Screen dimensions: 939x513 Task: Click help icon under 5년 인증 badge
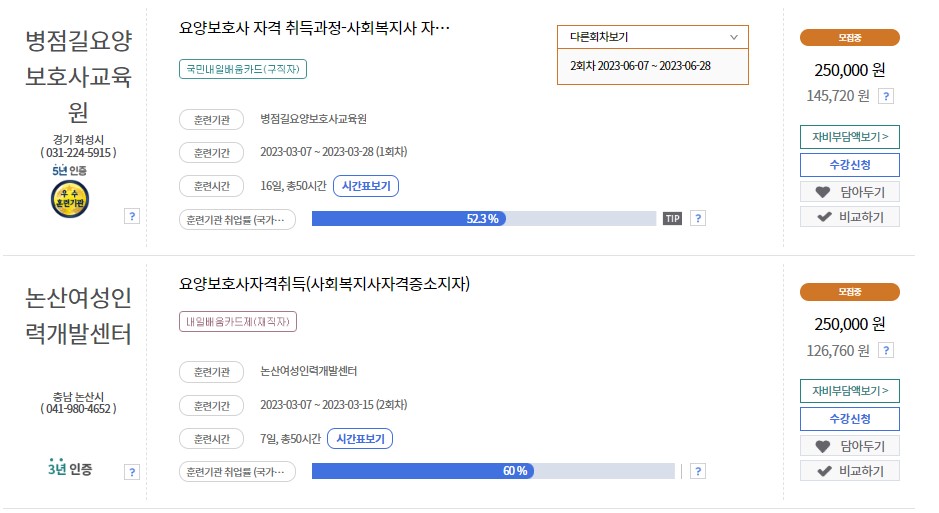pyautogui.click(x=132, y=216)
